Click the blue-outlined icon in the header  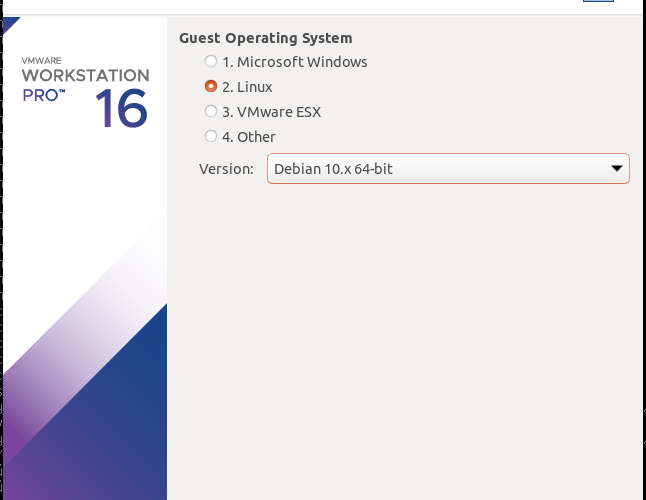(598, 1)
